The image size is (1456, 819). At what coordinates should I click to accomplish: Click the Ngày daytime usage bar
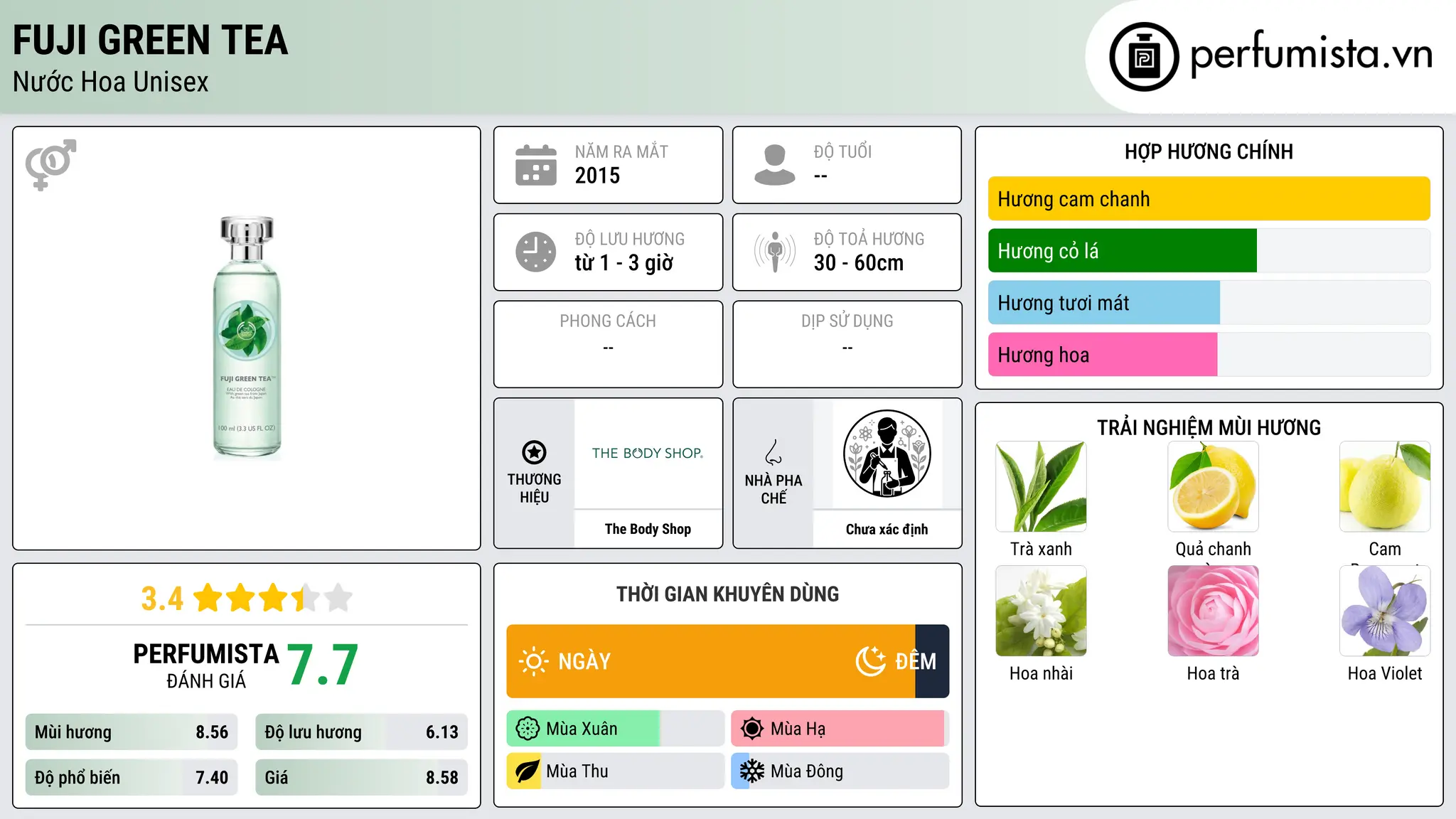pos(710,661)
